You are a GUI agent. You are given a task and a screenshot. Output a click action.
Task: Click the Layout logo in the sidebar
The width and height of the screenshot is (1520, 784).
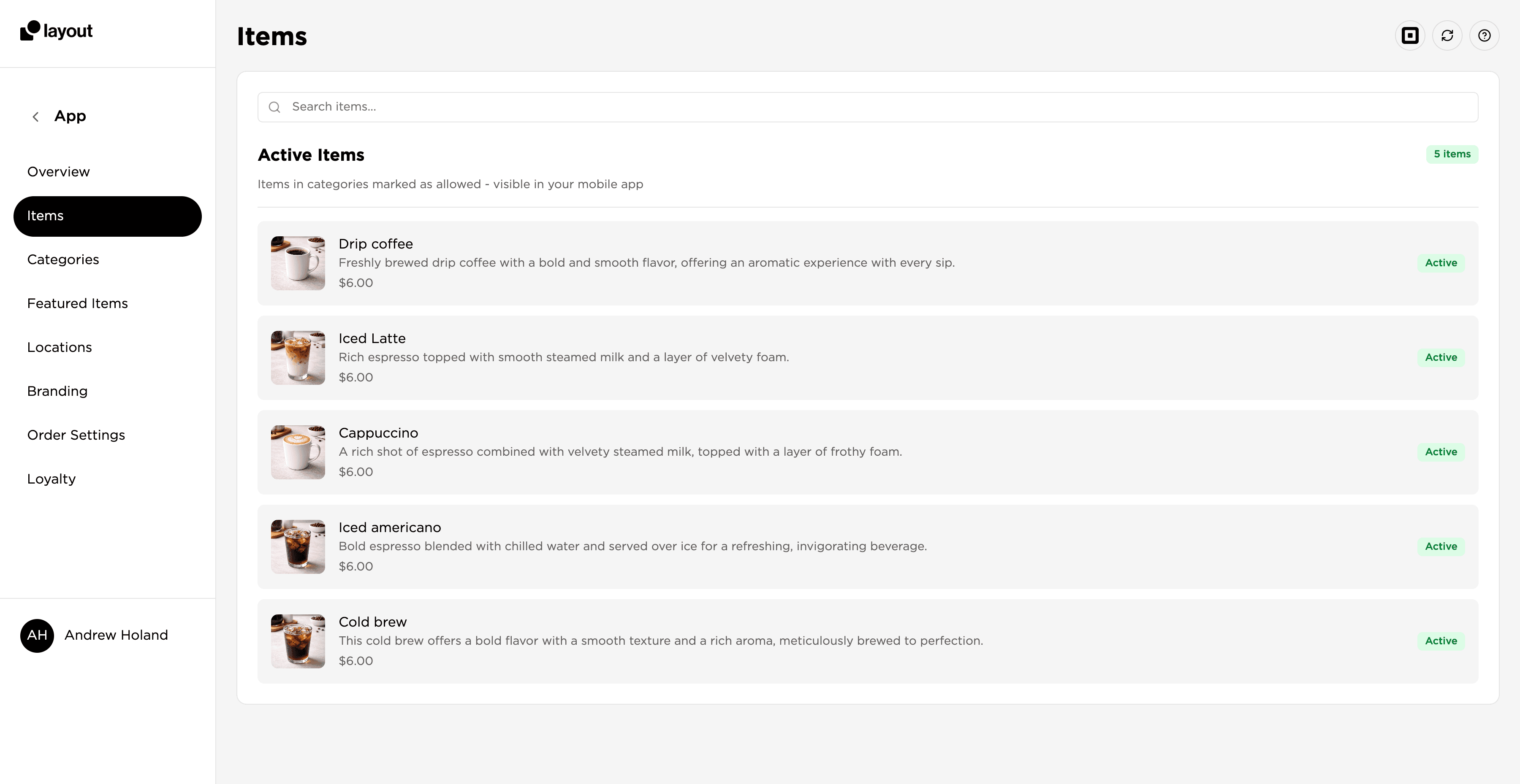tap(56, 31)
